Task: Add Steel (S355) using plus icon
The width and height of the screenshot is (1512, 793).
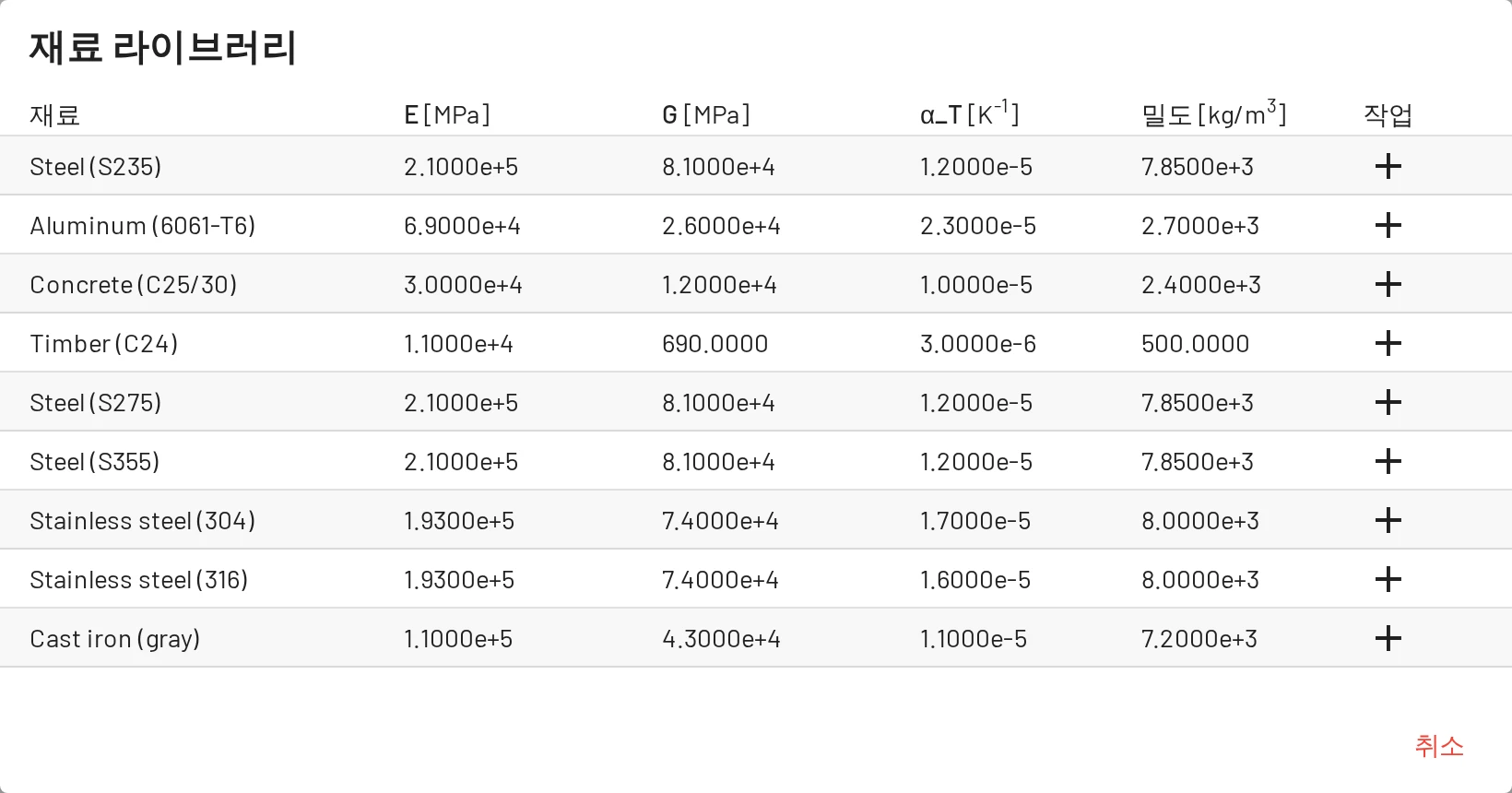Action: tap(1388, 461)
